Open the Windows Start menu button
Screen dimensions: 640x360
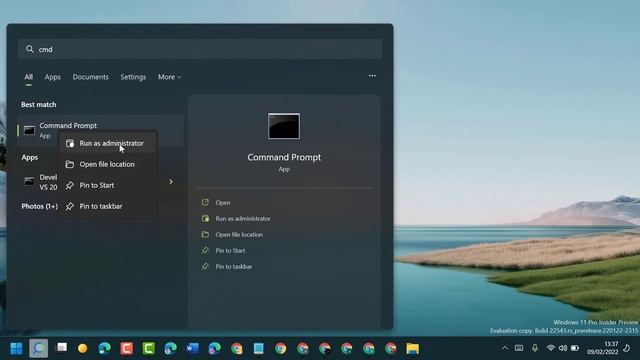point(16,349)
